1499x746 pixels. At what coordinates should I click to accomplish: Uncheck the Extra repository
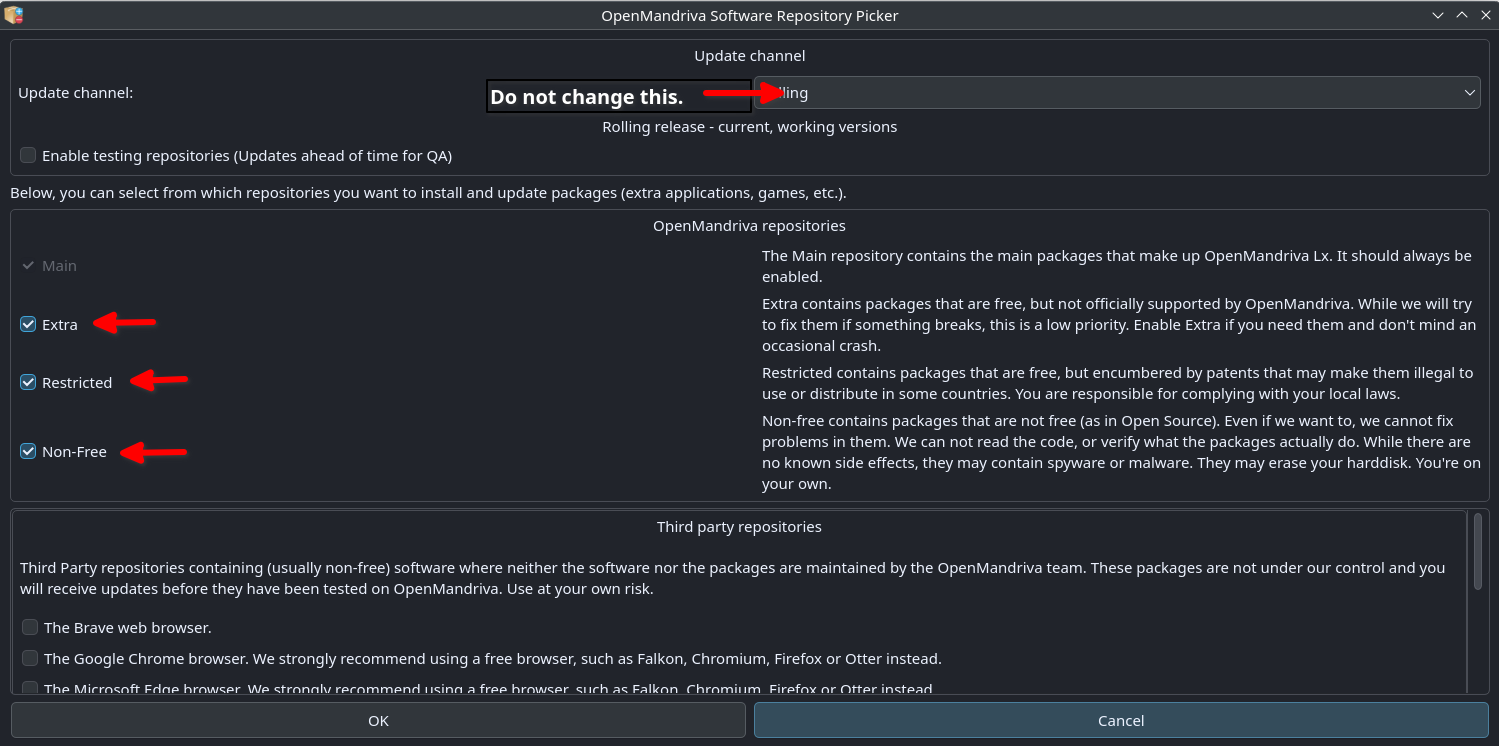pyautogui.click(x=28, y=324)
